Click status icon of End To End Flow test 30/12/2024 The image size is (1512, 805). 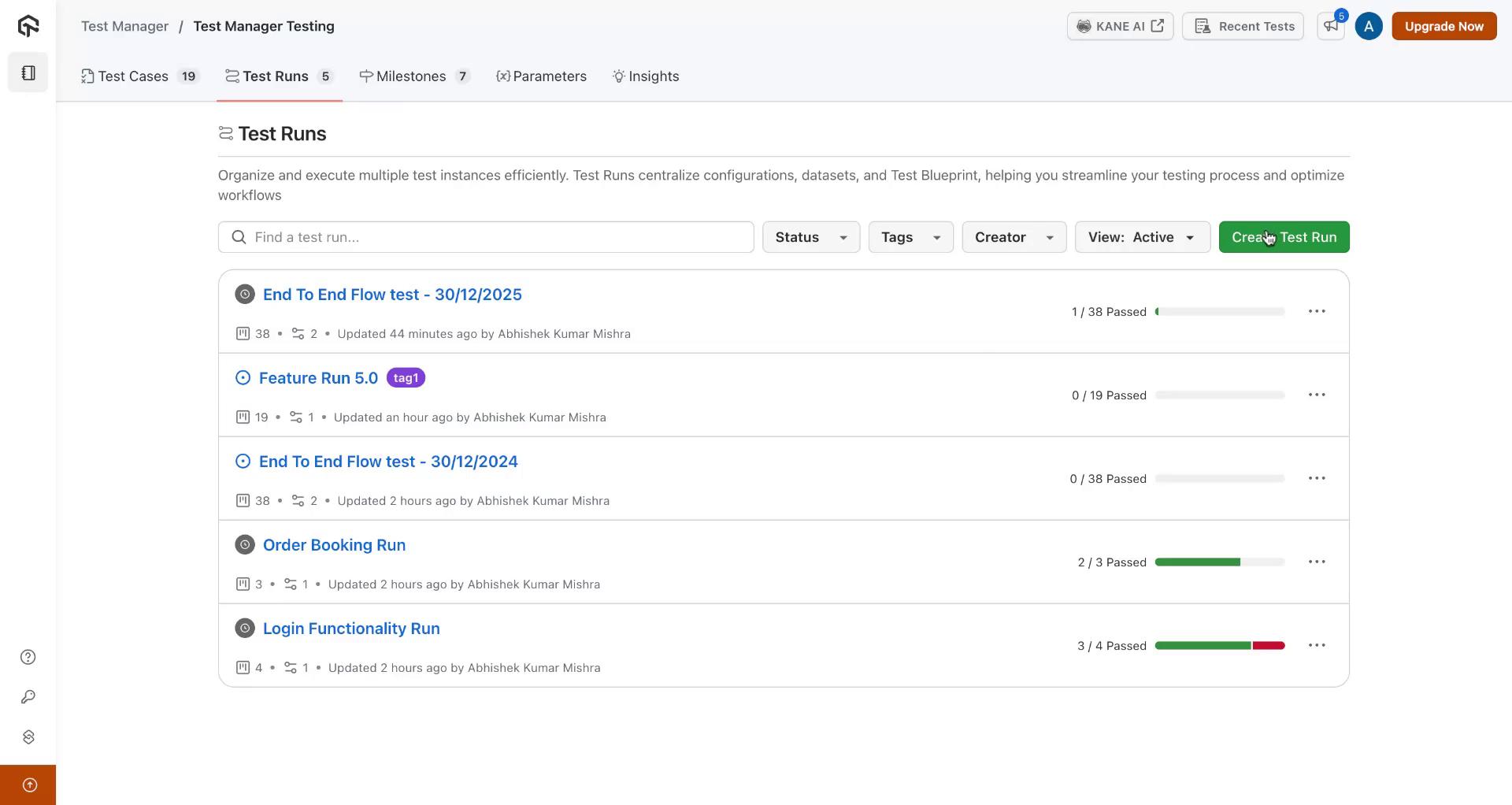[243, 462]
